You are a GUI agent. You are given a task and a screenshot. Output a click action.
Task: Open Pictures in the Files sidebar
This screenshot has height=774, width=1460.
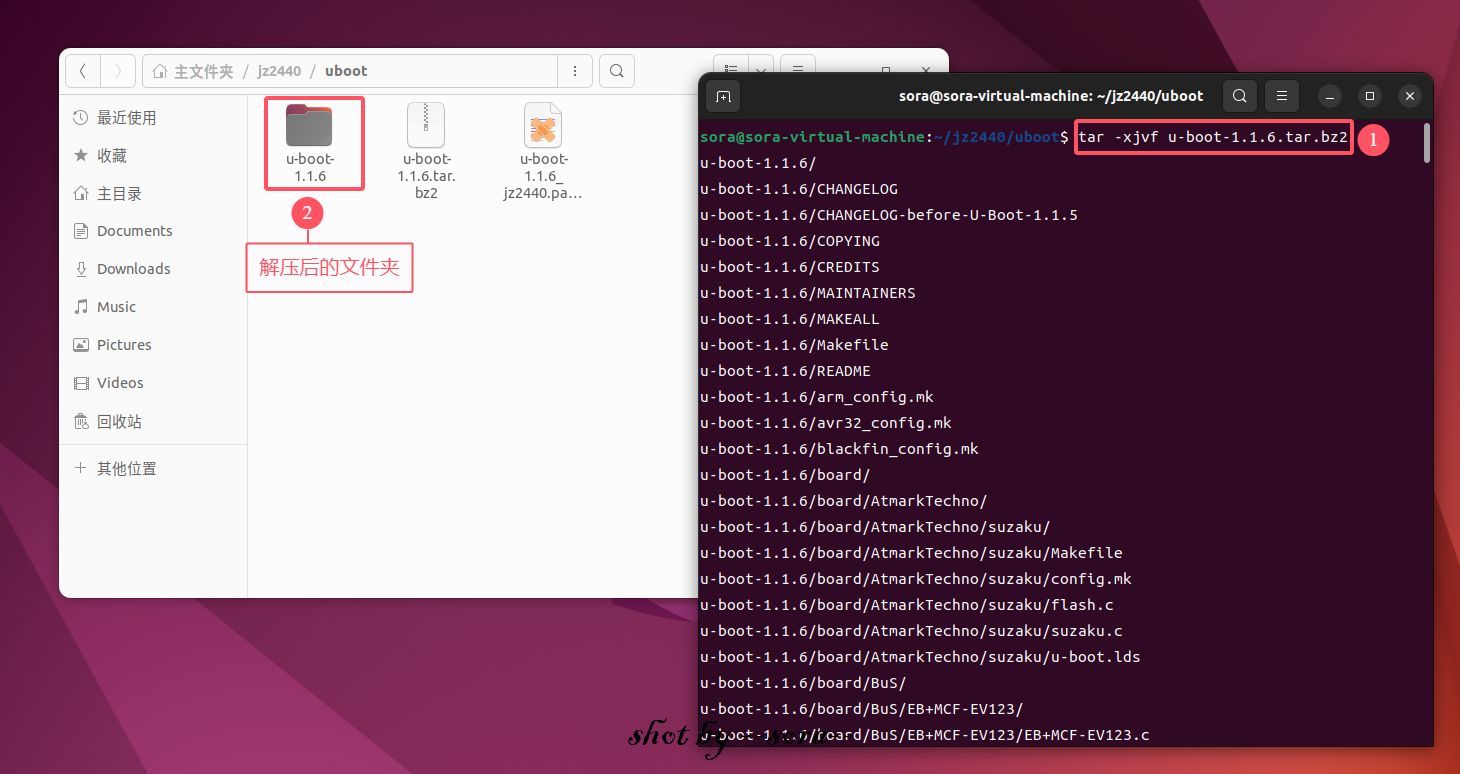(x=153, y=345)
